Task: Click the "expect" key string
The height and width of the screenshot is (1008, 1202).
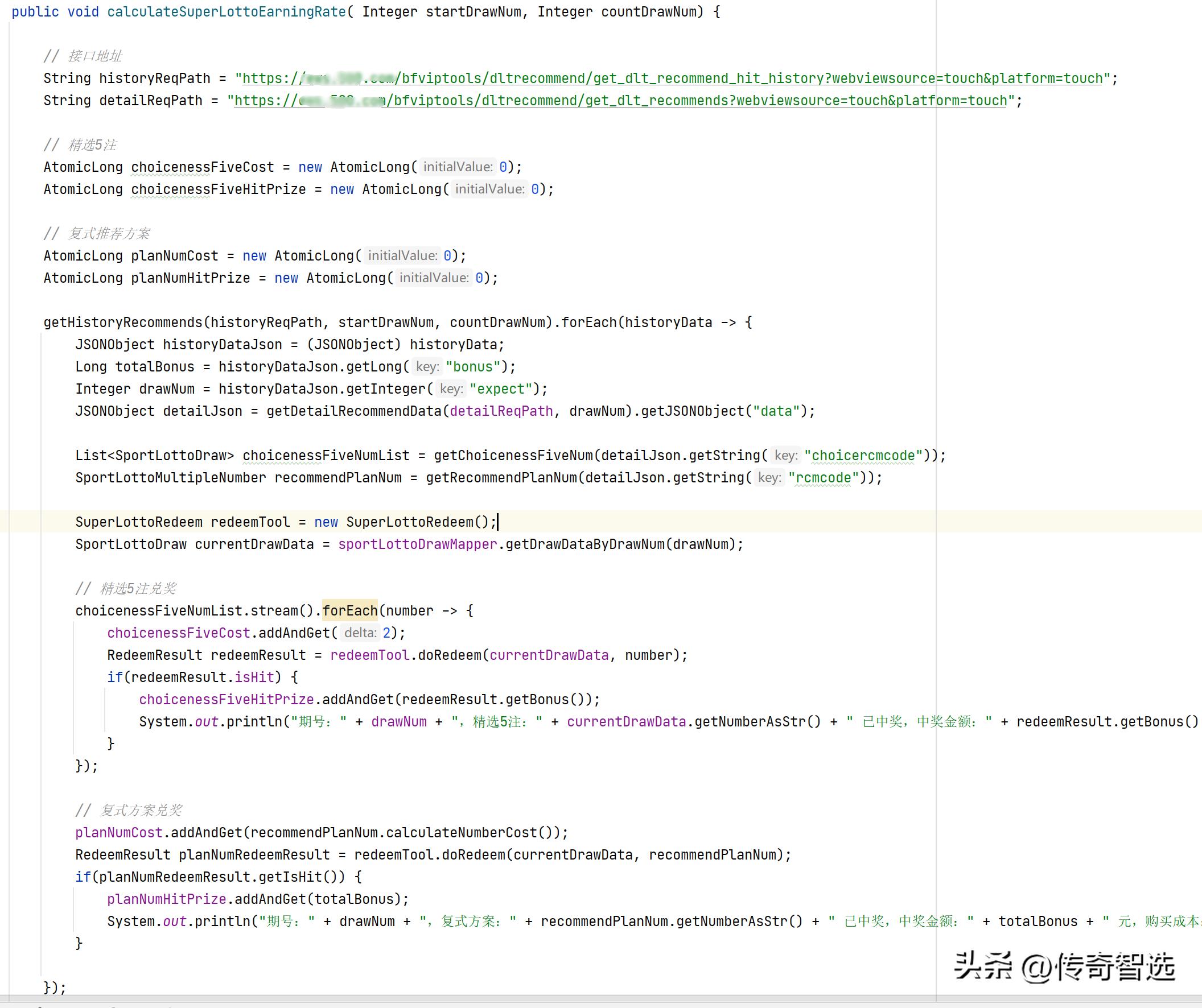Action: (x=501, y=389)
